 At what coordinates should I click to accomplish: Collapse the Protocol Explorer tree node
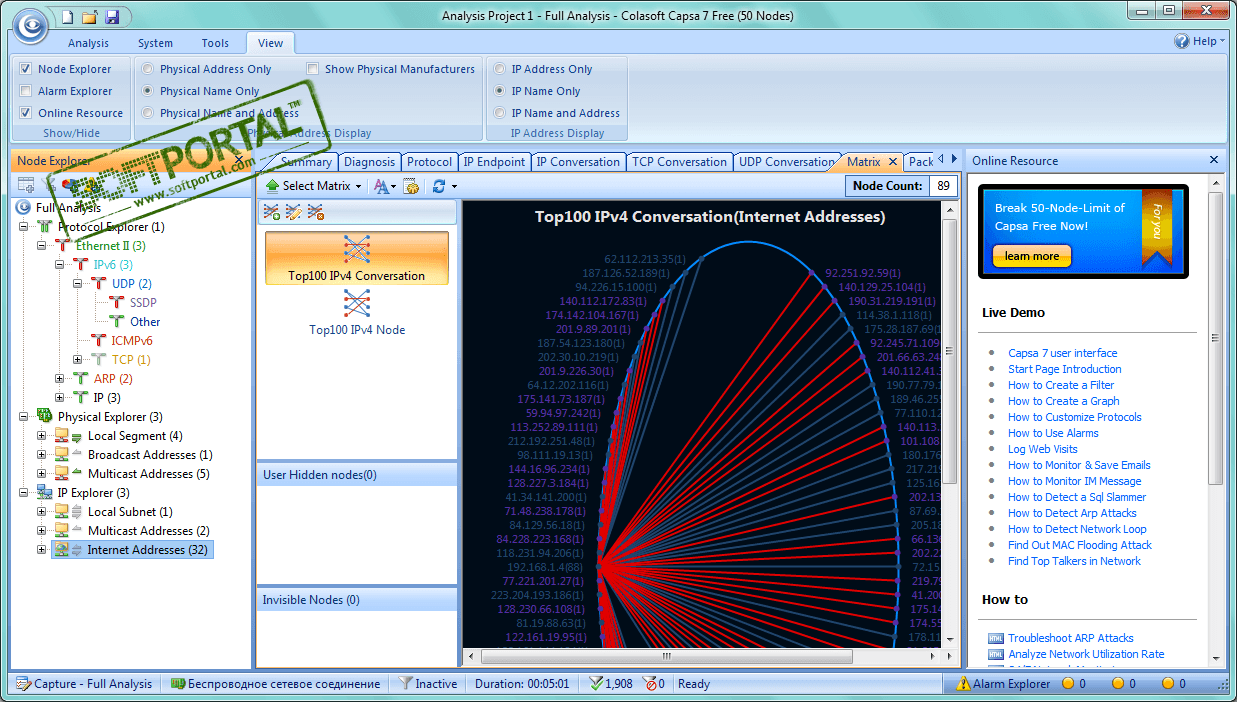tap(24, 227)
